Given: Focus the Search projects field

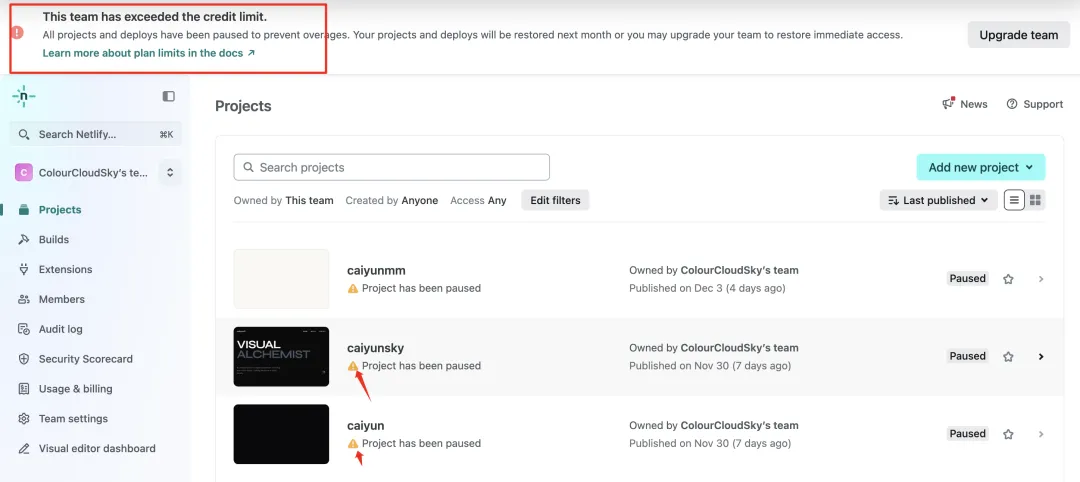Looking at the screenshot, I should pos(392,167).
